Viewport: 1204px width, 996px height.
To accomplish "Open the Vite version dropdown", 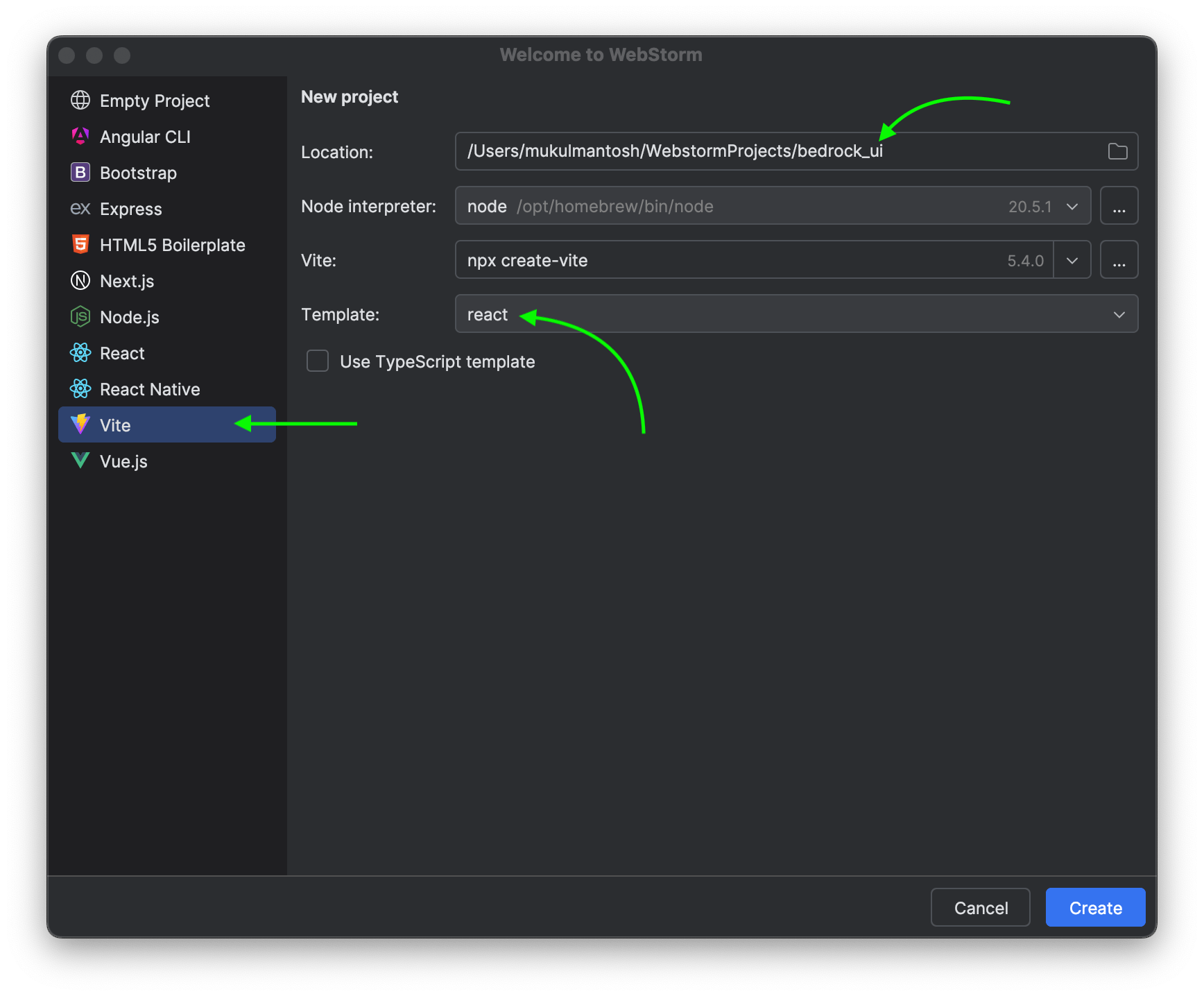I will (x=1072, y=259).
